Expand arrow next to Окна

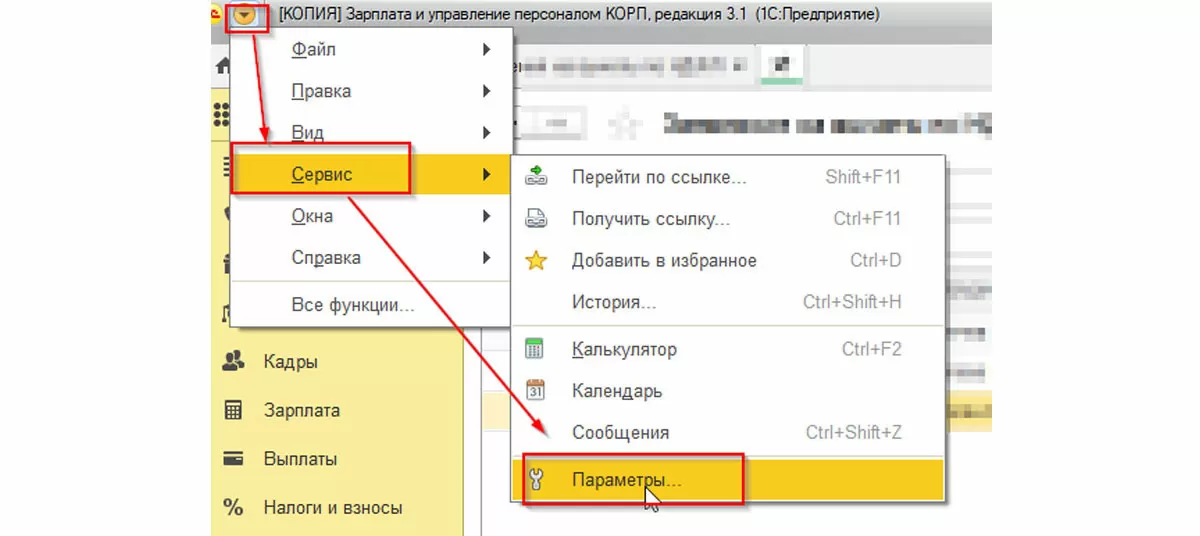487,215
